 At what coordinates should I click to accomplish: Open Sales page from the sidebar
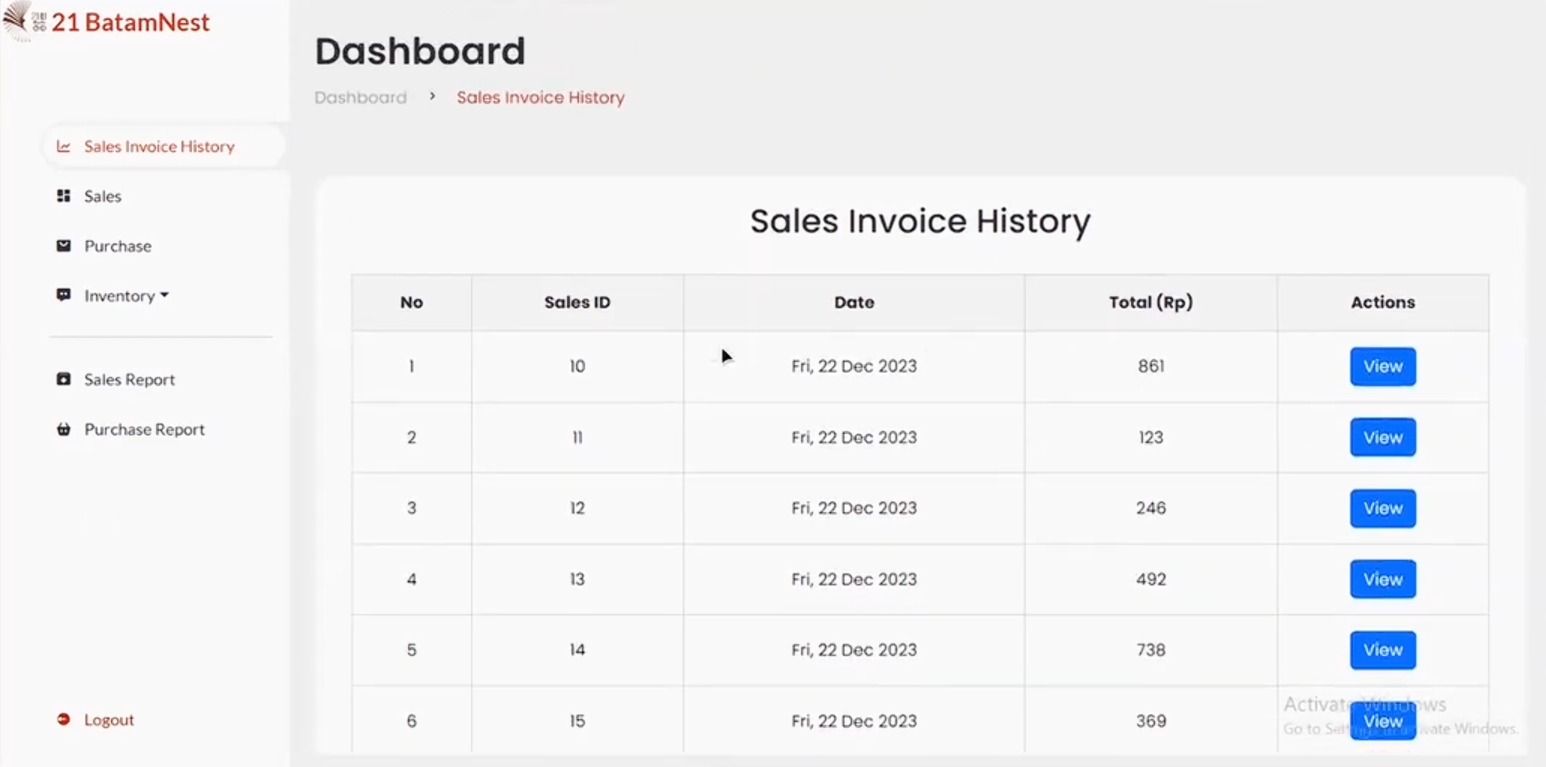click(x=103, y=196)
